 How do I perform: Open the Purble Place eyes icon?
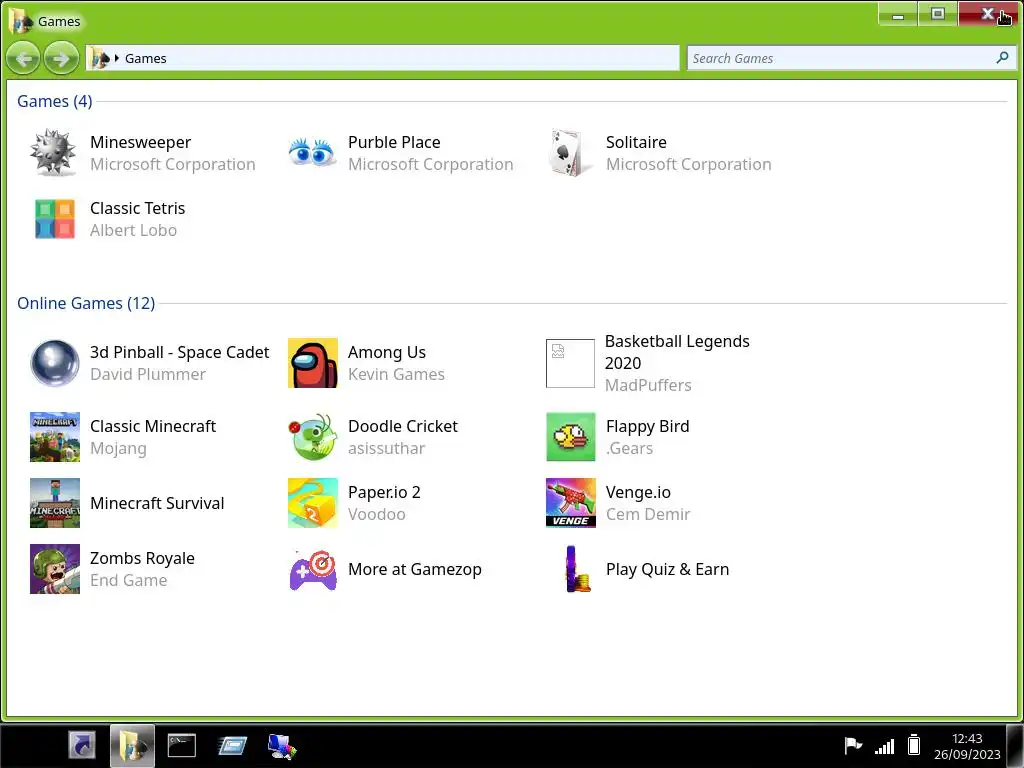[312, 153]
